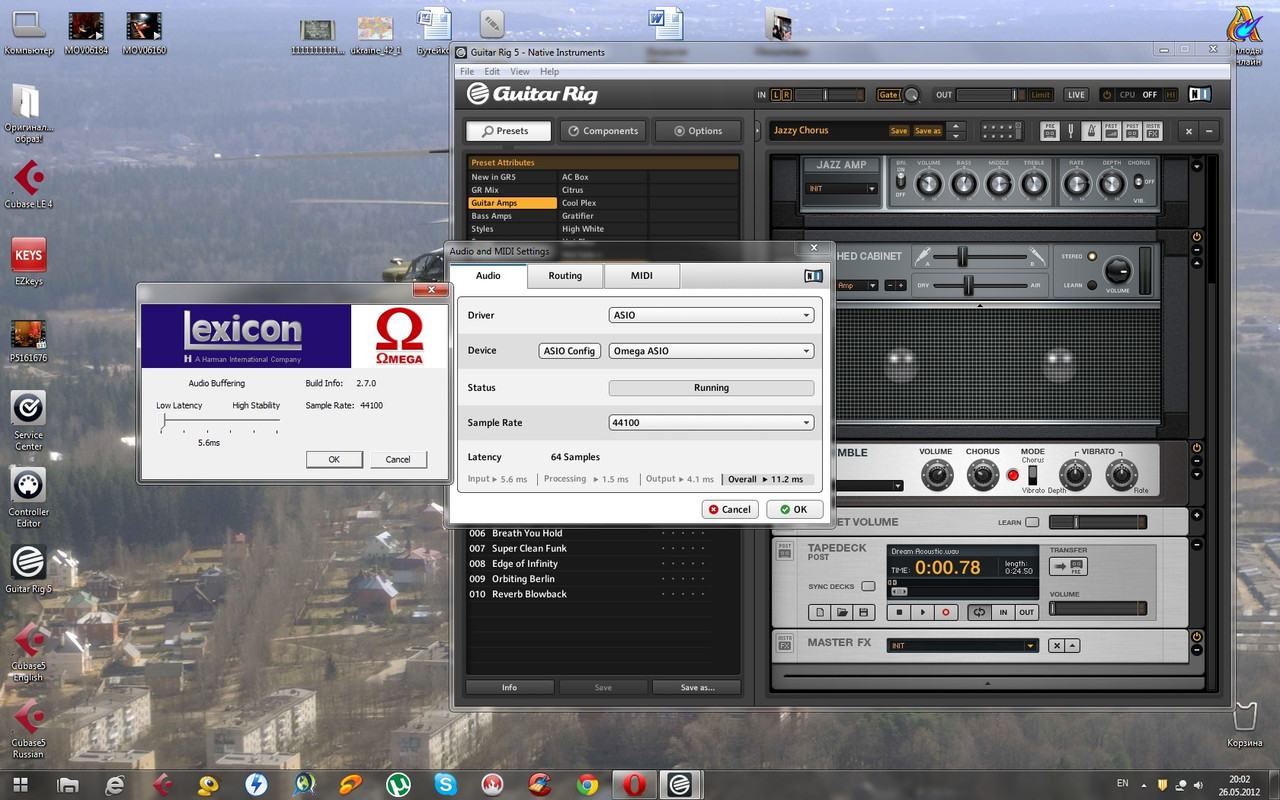
Task: Expand the Device dropdown showing Omega ASIO
Action: pyautogui.click(x=711, y=351)
